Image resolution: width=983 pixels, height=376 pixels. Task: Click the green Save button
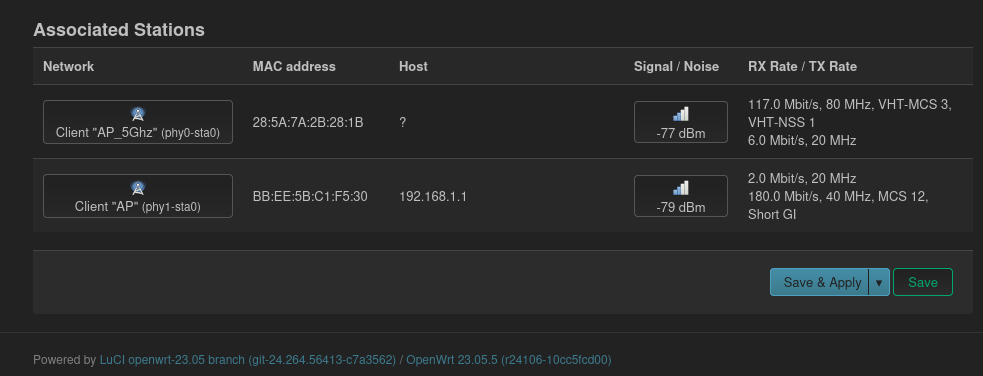[x=923, y=282]
